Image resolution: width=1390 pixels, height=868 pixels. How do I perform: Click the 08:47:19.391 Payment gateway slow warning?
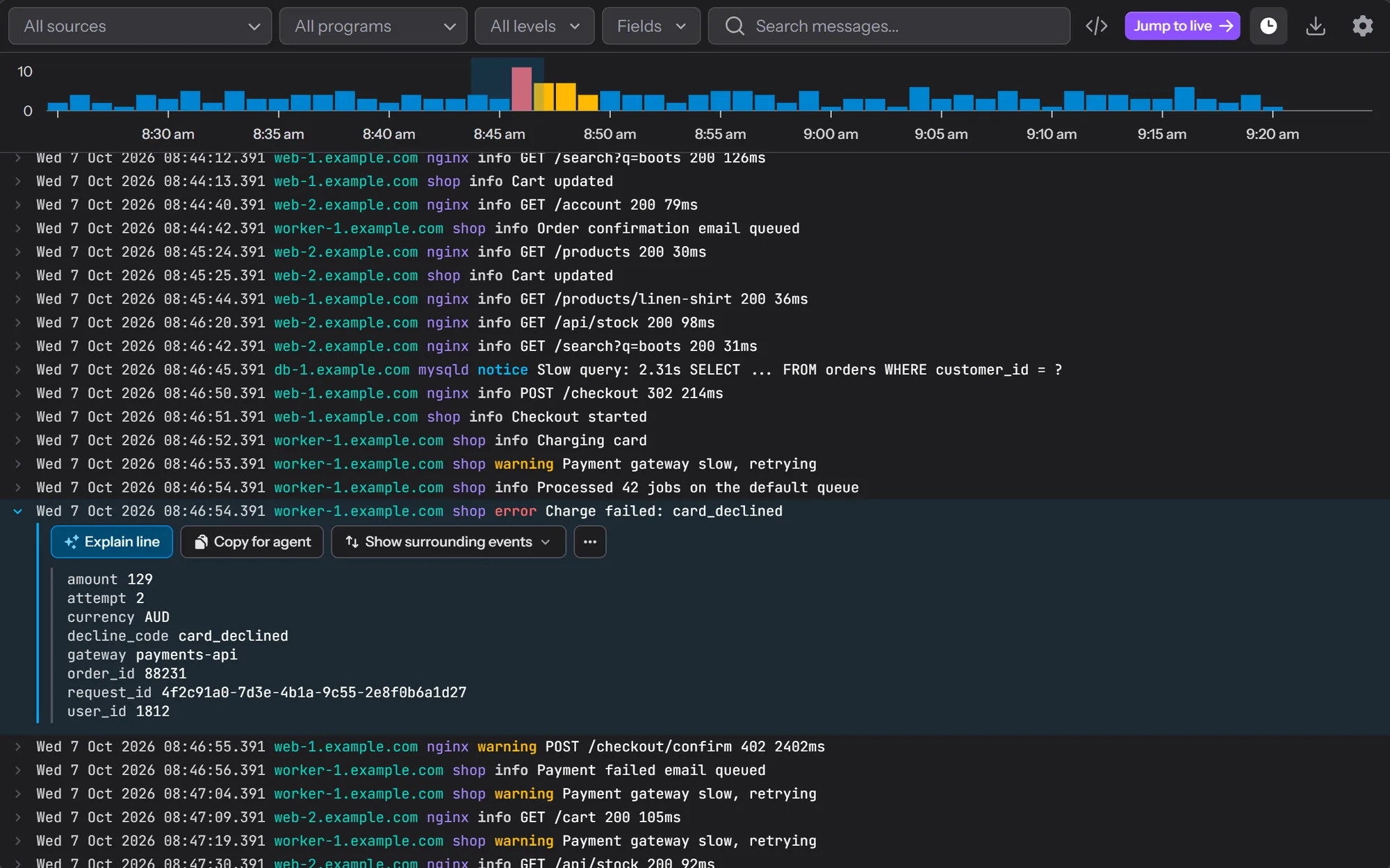pyautogui.click(x=689, y=842)
